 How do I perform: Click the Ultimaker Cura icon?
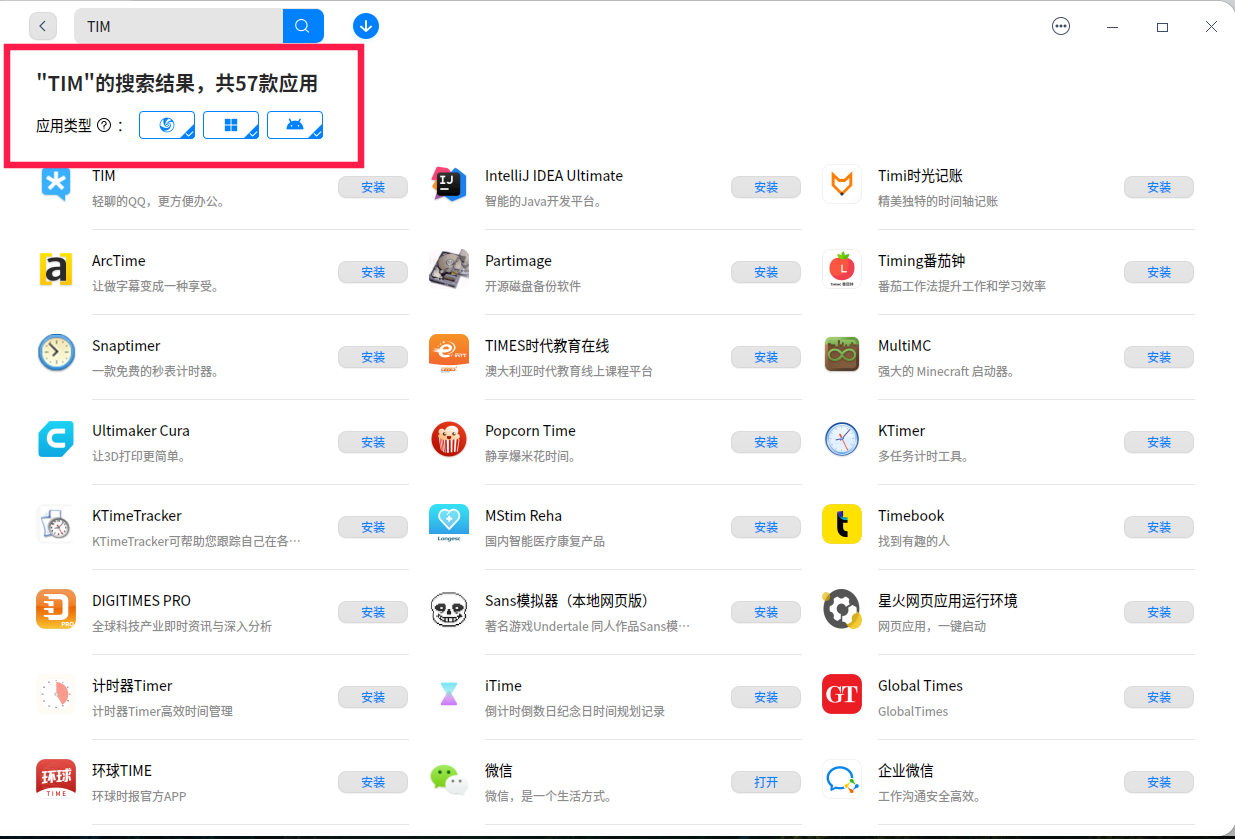pos(56,439)
